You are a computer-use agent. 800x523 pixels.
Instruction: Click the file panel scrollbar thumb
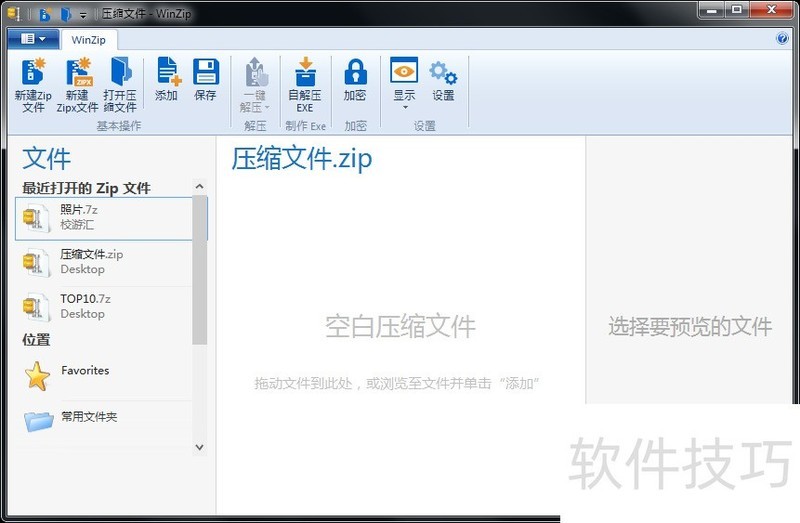click(199, 270)
